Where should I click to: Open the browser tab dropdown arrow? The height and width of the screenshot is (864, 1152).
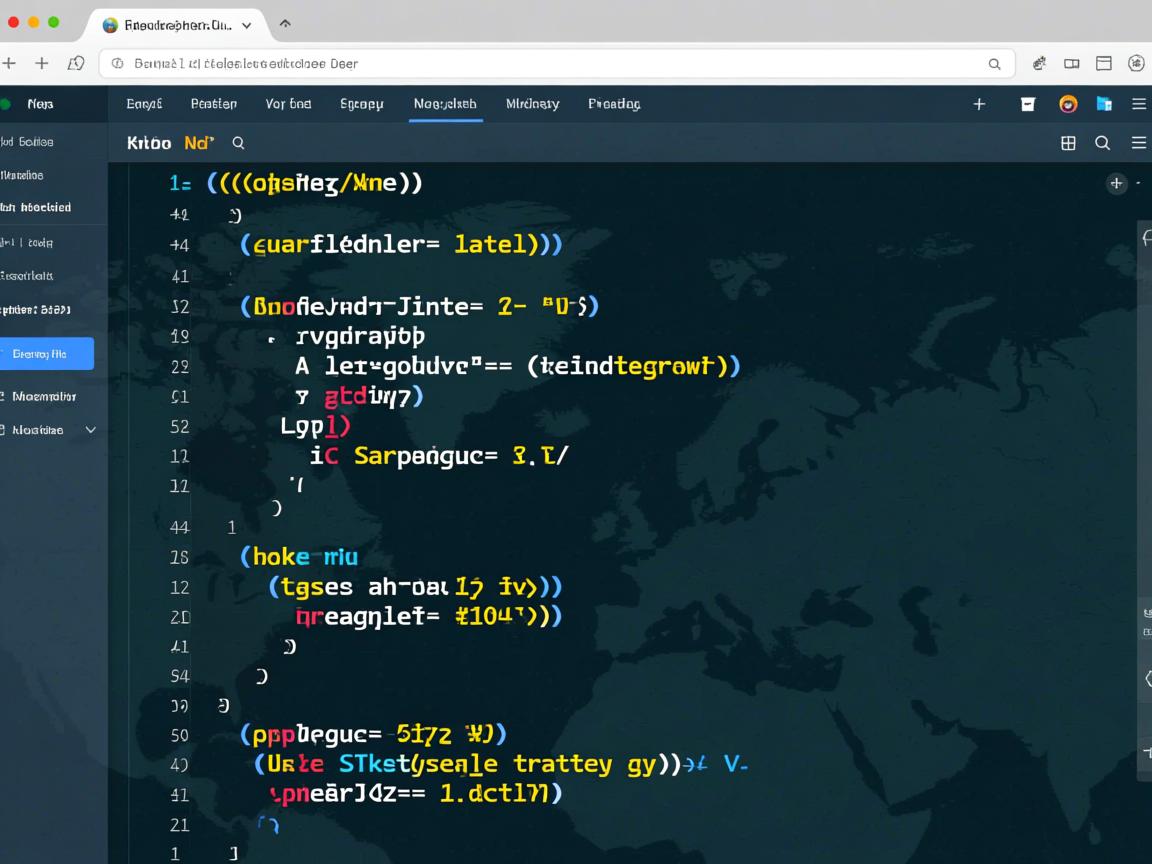tap(246, 25)
